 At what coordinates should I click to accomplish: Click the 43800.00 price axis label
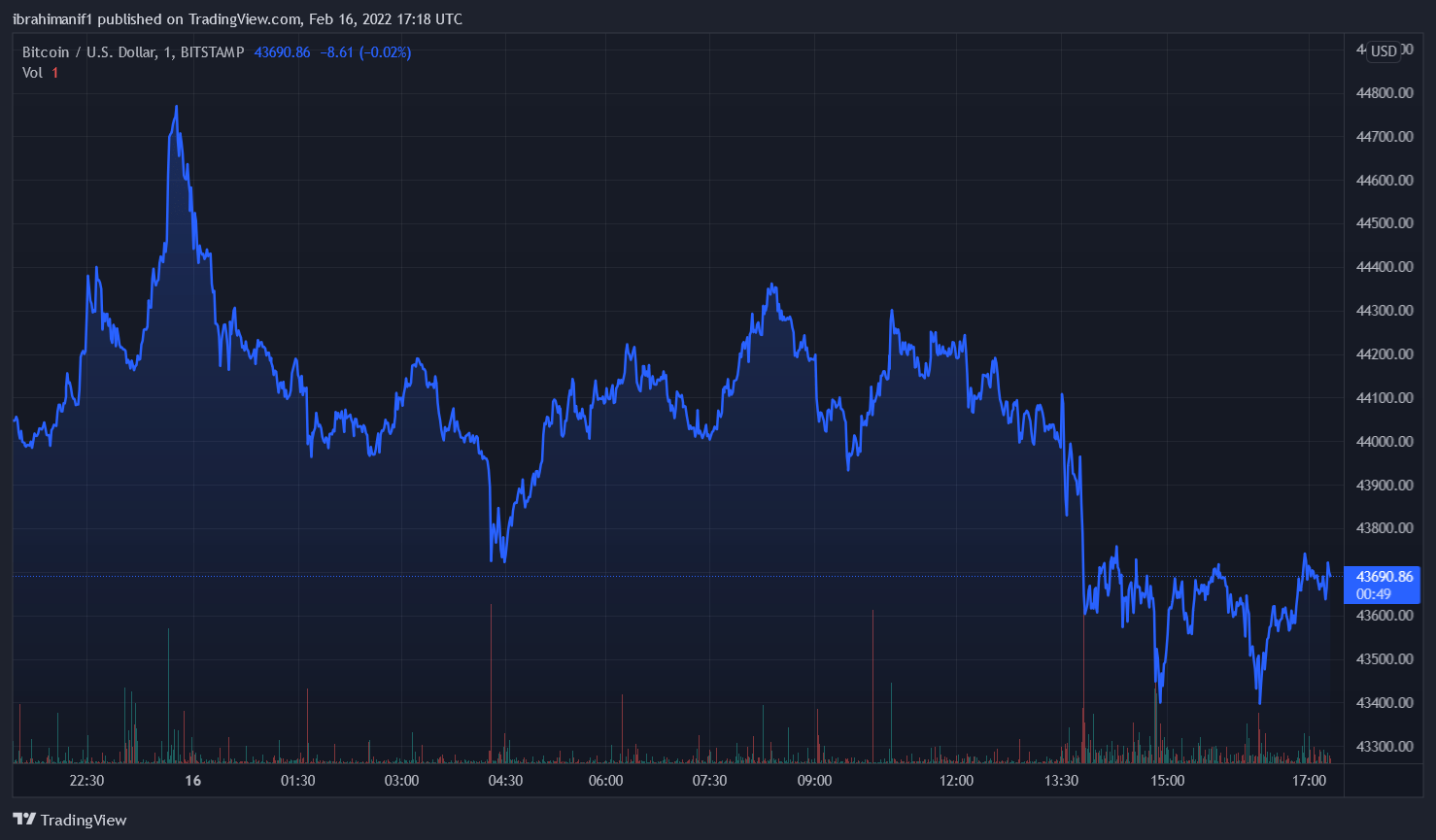pos(1384,528)
